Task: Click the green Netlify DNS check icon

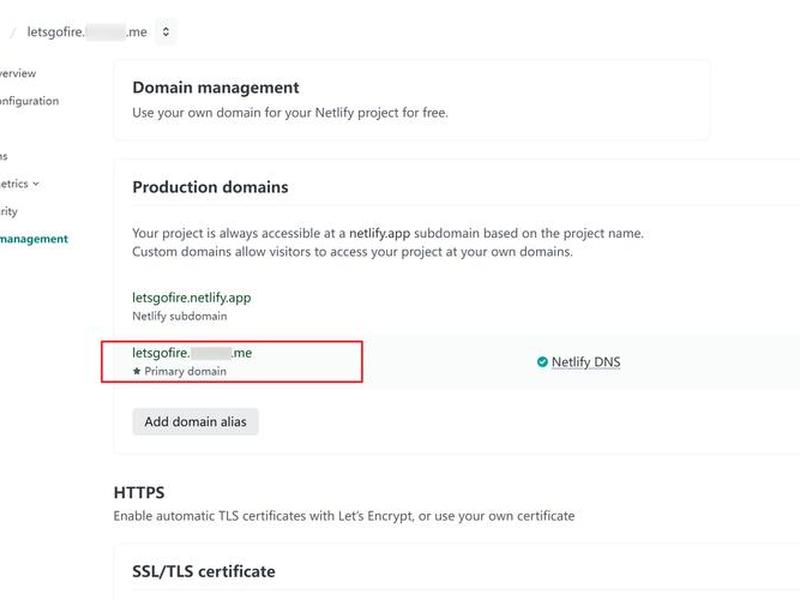Action: pyautogui.click(x=542, y=362)
